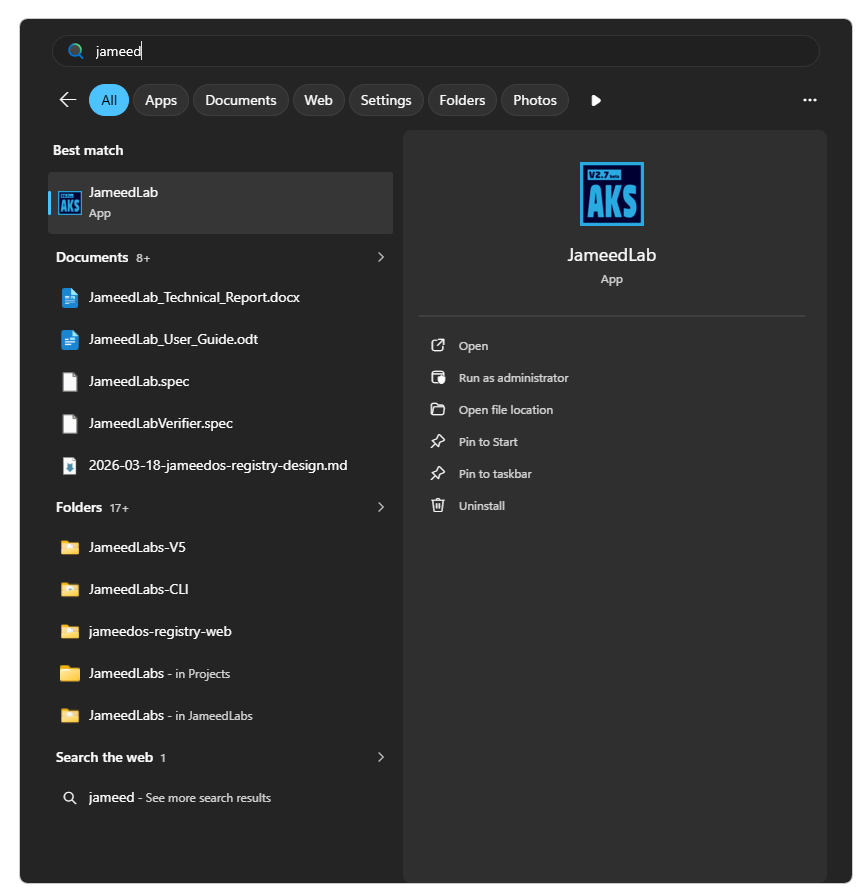The width and height of the screenshot is (867, 891).
Task: Open JameedLab app action
Action: pos(473,346)
